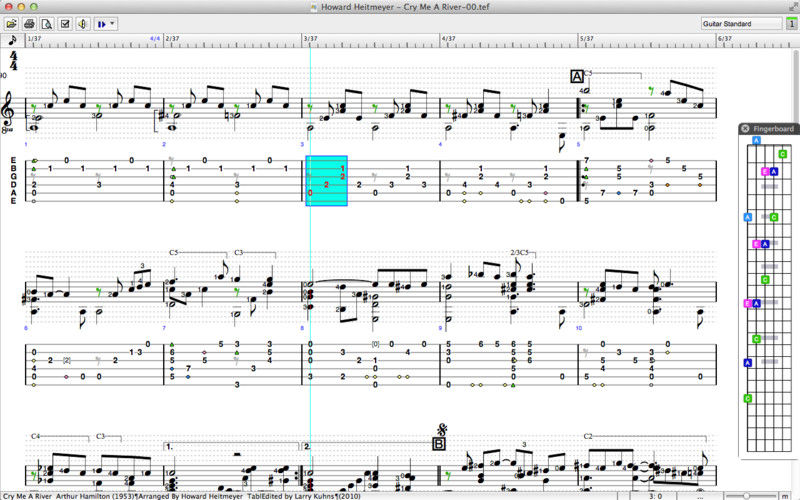
Task: Open print preview with the magnifier page icon
Action: tap(47, 24)
